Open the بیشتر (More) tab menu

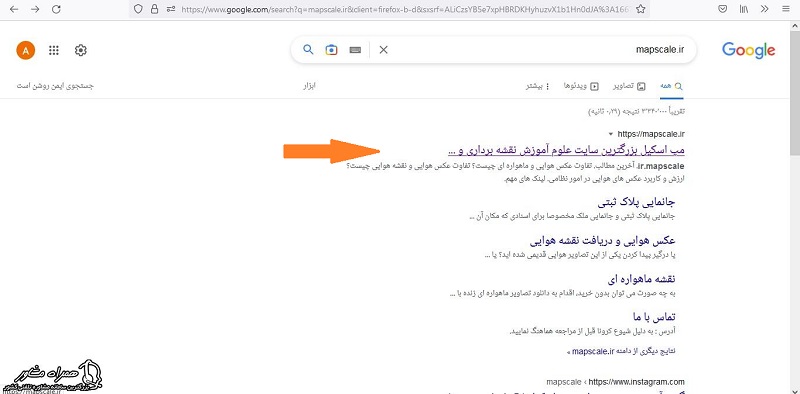538,86
